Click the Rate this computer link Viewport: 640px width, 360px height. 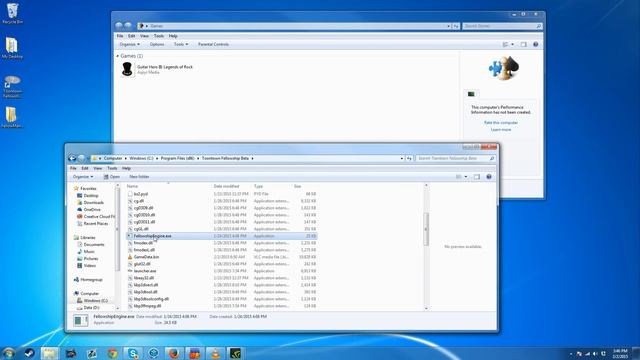501,122
